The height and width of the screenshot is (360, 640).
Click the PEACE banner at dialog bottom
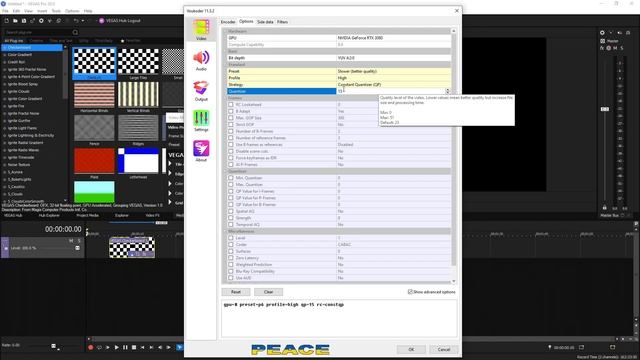tap(290, 349)
